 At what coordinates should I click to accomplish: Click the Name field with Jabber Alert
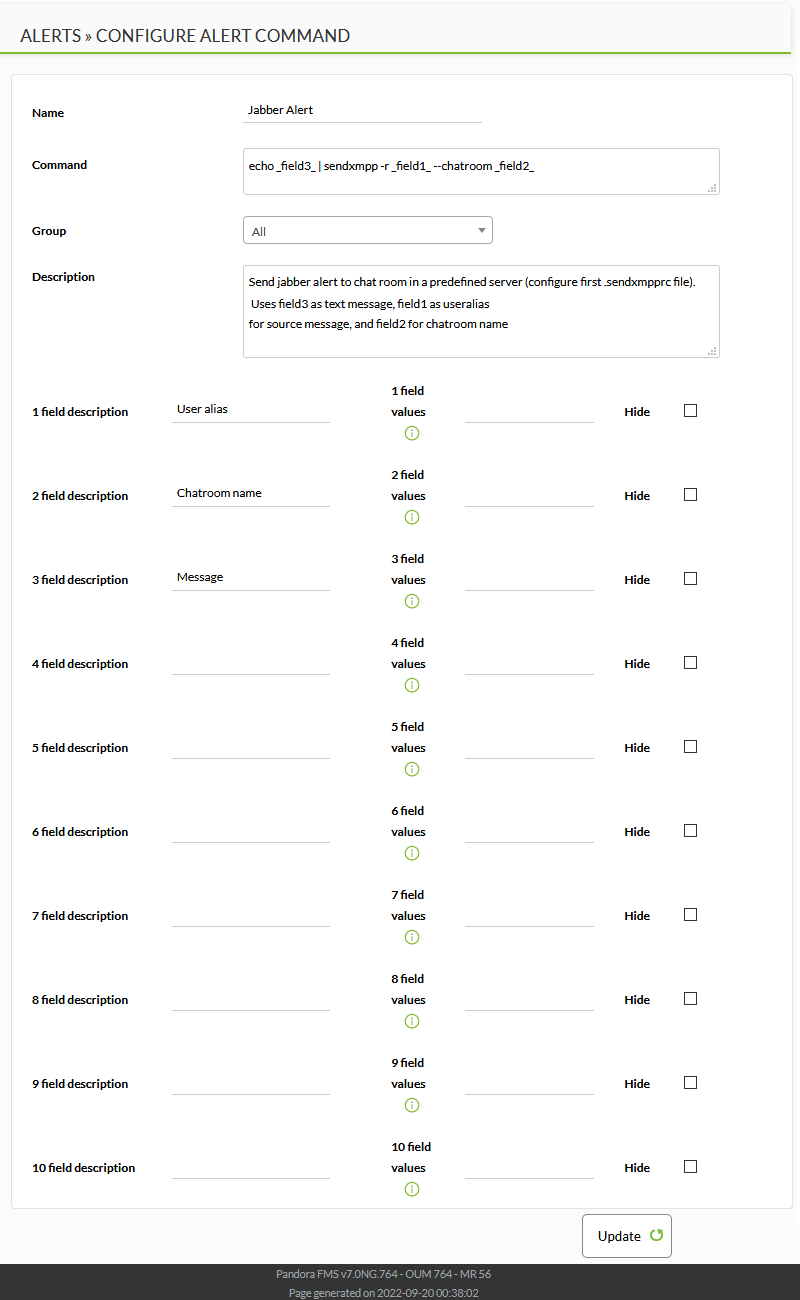point(362,110)
